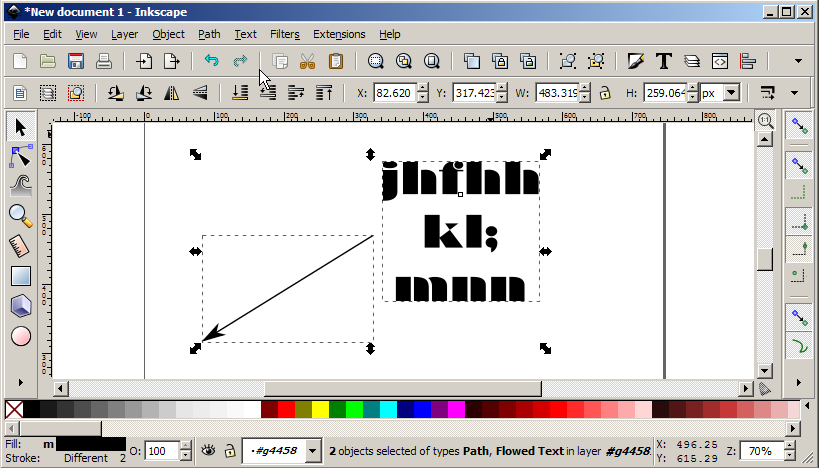Open Align and Distribute icon
Image resolution: width=819 pixels, height=468 pixels.
(x=748, y=61)
